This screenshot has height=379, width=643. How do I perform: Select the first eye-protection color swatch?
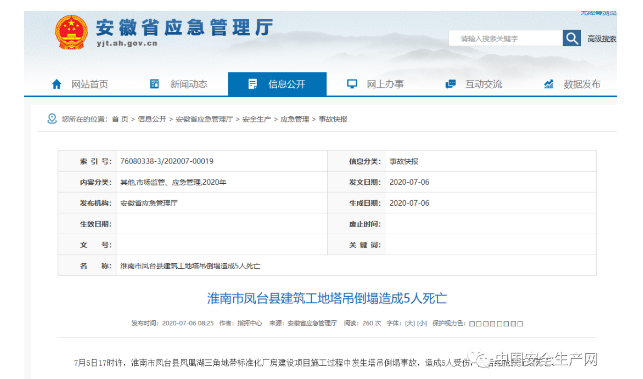click(x=472, y=324)
